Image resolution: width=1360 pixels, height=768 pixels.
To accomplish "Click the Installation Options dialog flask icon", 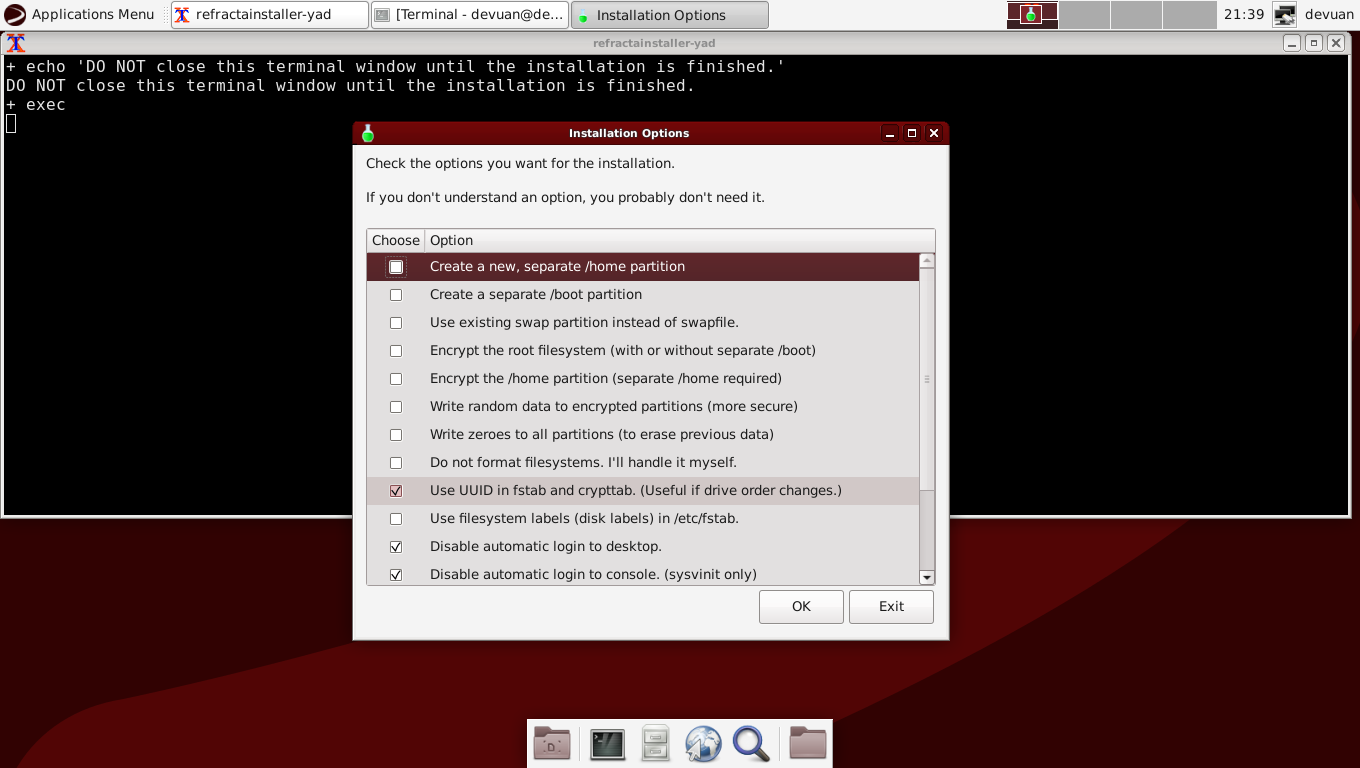I will [x=367, y=133].
